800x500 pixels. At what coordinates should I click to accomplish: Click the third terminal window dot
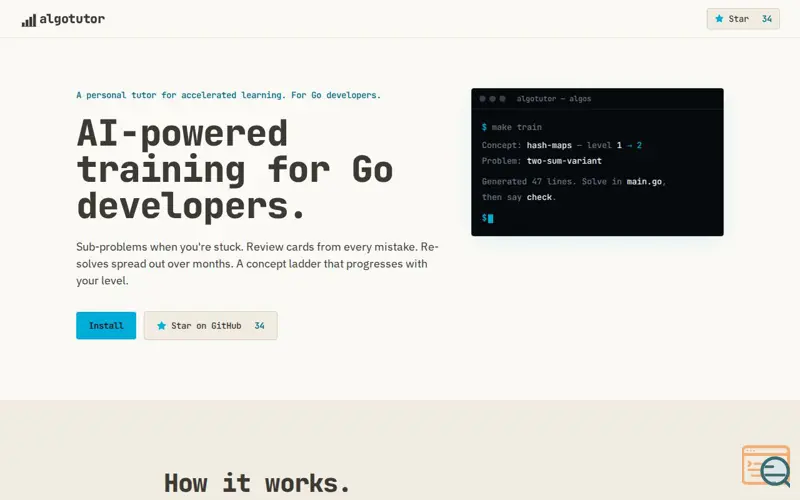click(502, 98)
